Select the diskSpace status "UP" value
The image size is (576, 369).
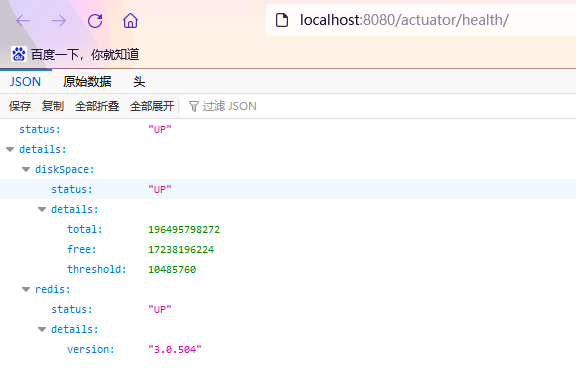tap(160, 189)
